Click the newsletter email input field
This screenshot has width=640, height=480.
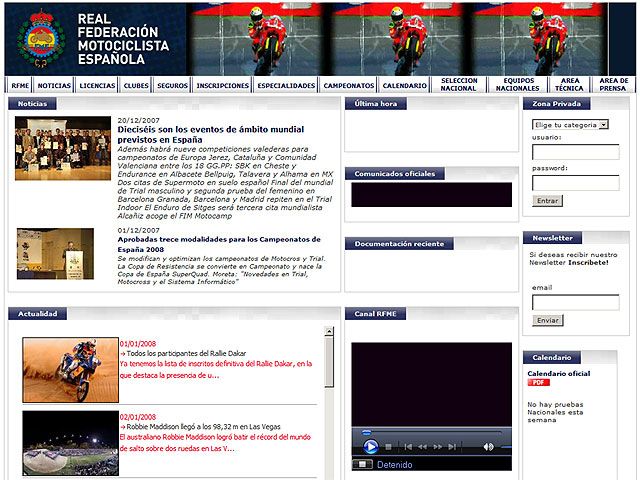(576, 302)
